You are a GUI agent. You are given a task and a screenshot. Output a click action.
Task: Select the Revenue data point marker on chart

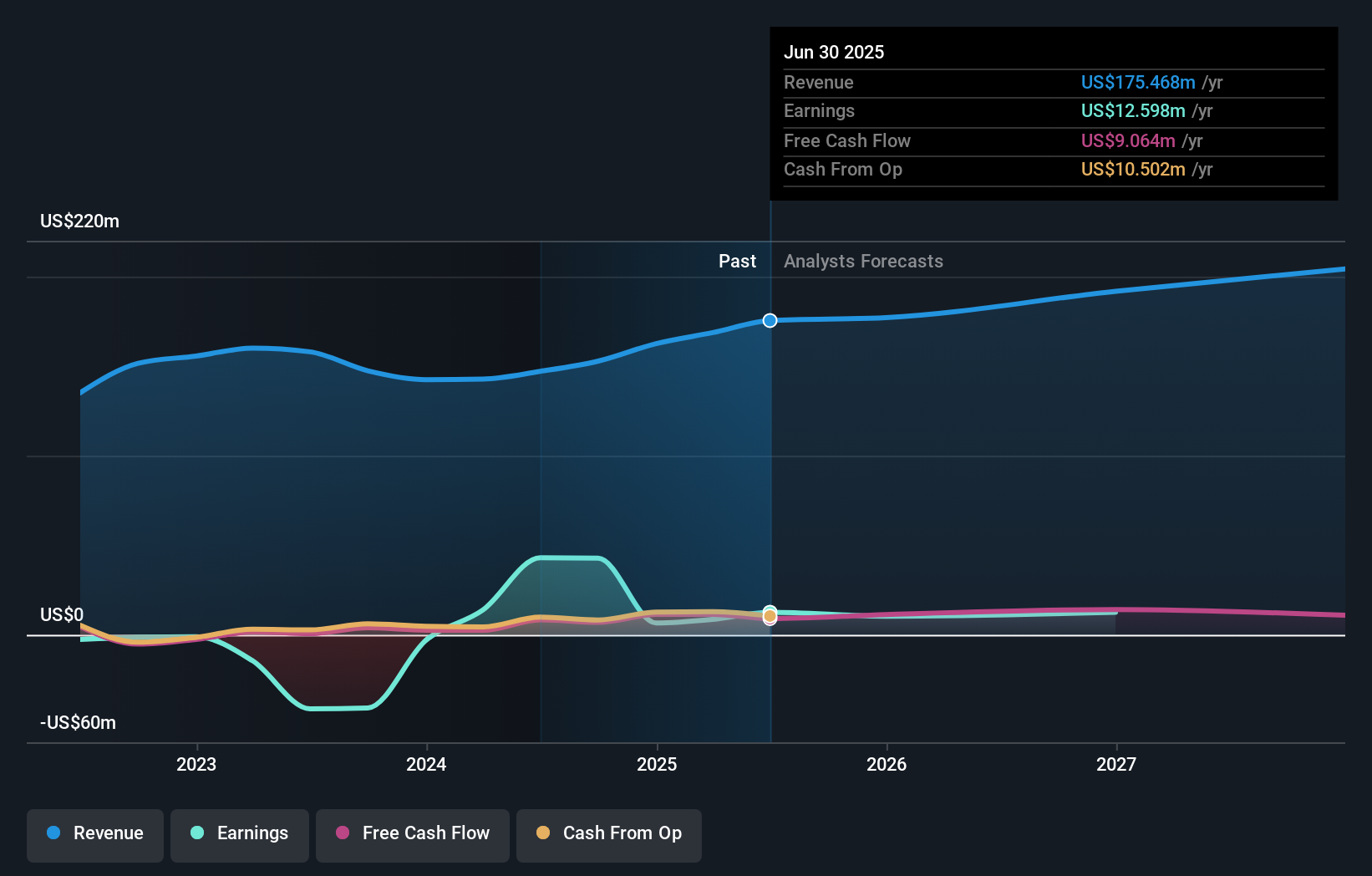click(x=769, y=320)
